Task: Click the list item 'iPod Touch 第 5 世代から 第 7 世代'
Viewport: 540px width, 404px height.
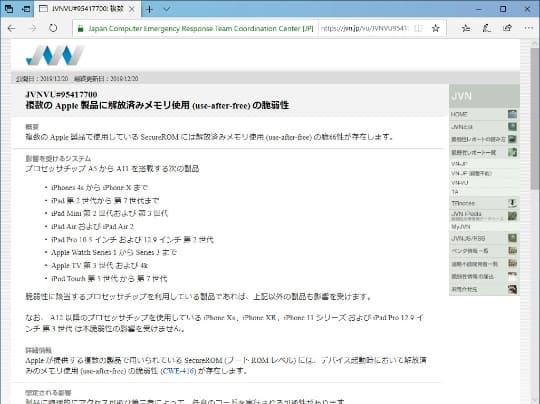Action: 109,279
